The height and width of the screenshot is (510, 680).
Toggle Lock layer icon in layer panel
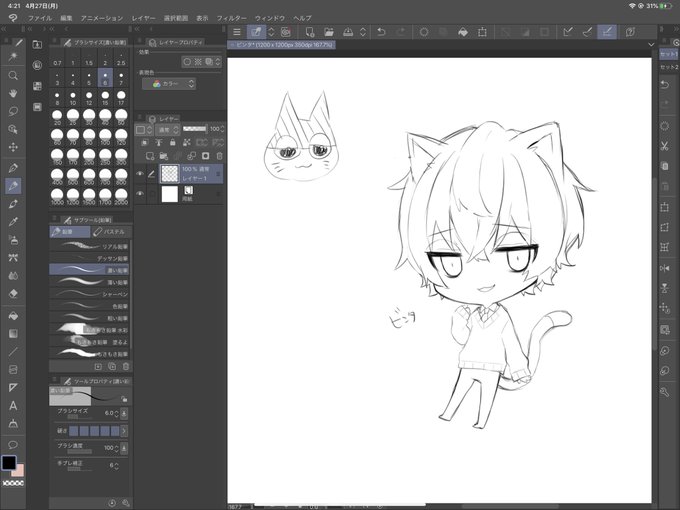coord(173,142)
